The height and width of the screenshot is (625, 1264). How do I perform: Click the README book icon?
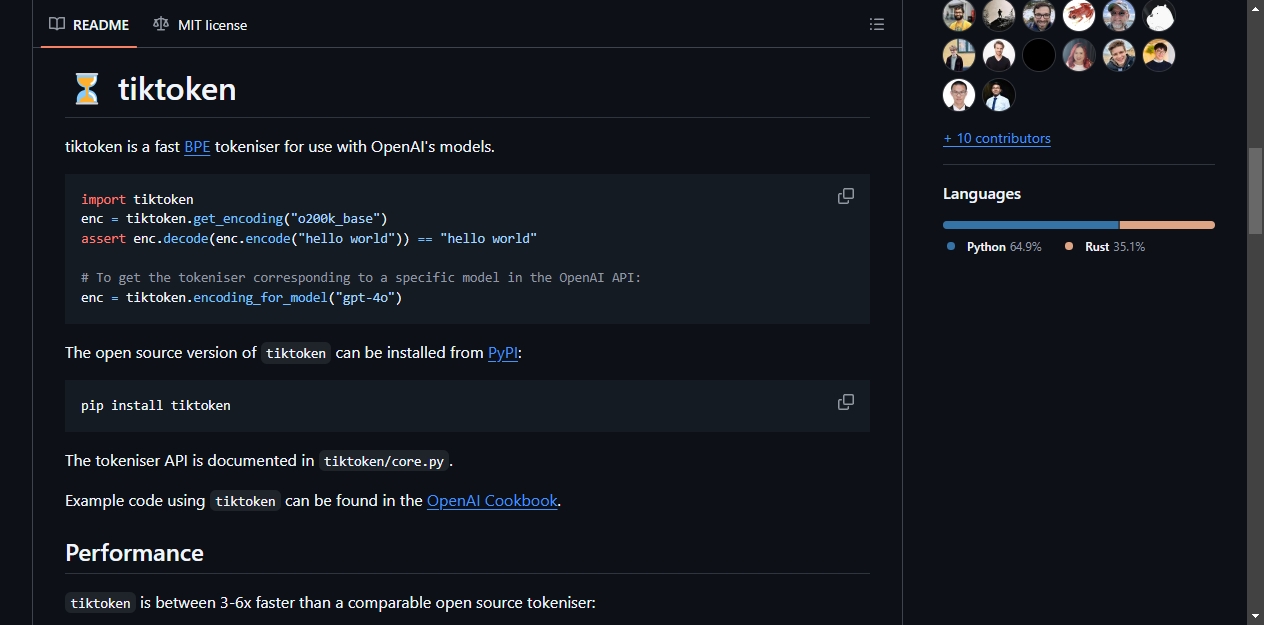point(57,24)
